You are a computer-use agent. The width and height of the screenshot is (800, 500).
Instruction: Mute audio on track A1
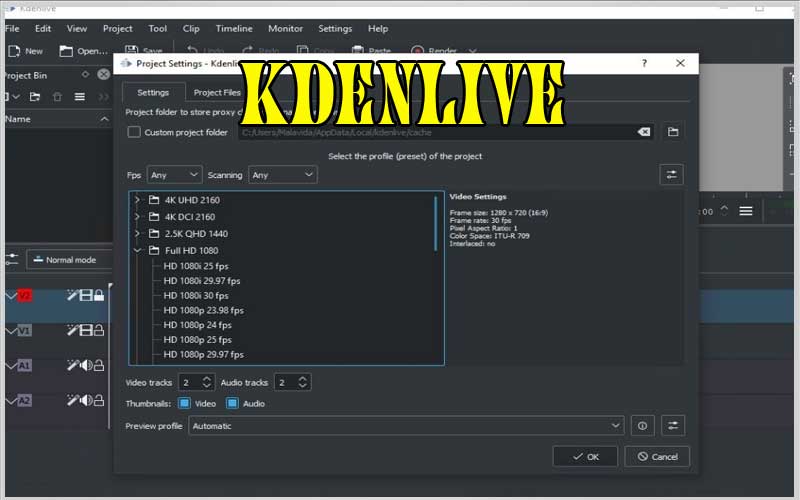click(86, 365)
